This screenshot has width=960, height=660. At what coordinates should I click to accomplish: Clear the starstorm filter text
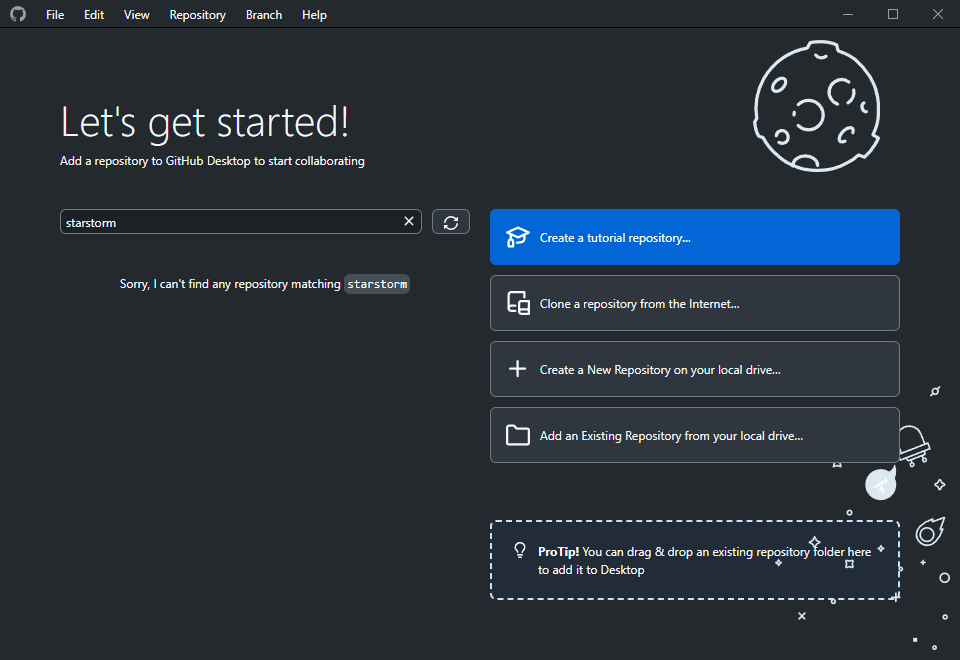(x=409, y=222)
